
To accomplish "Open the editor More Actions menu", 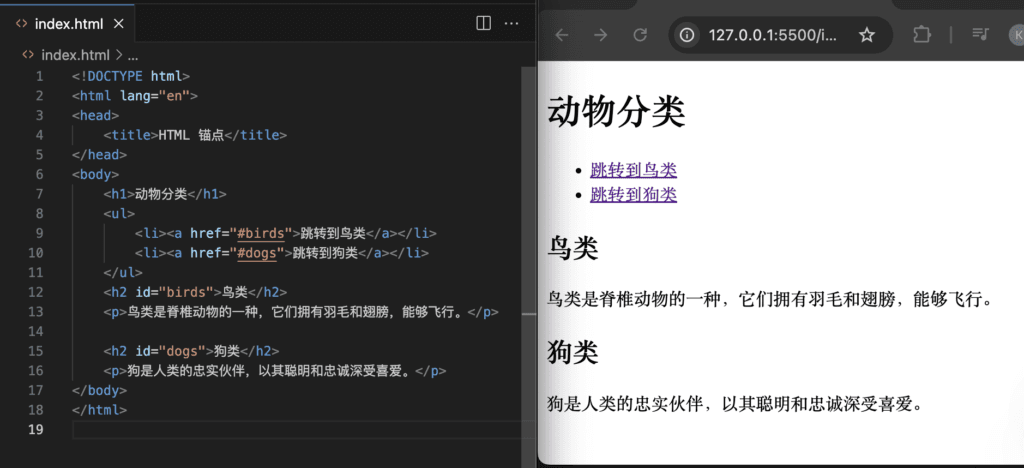I will 511,23.
